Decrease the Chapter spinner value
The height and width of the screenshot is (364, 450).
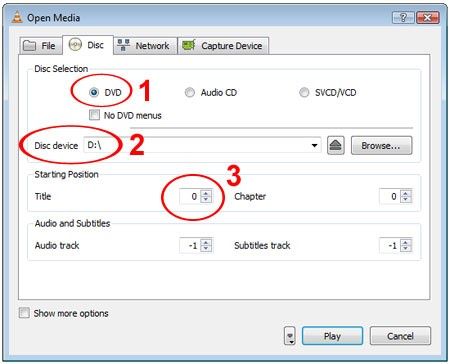click(x=406, y=200)
